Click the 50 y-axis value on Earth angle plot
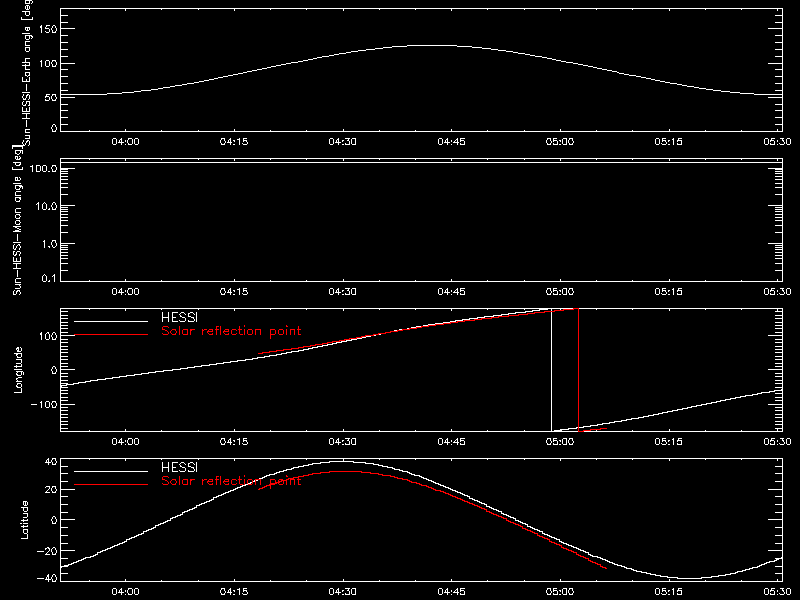This screenshot has height=600, width=800. [x=51, y=97]
